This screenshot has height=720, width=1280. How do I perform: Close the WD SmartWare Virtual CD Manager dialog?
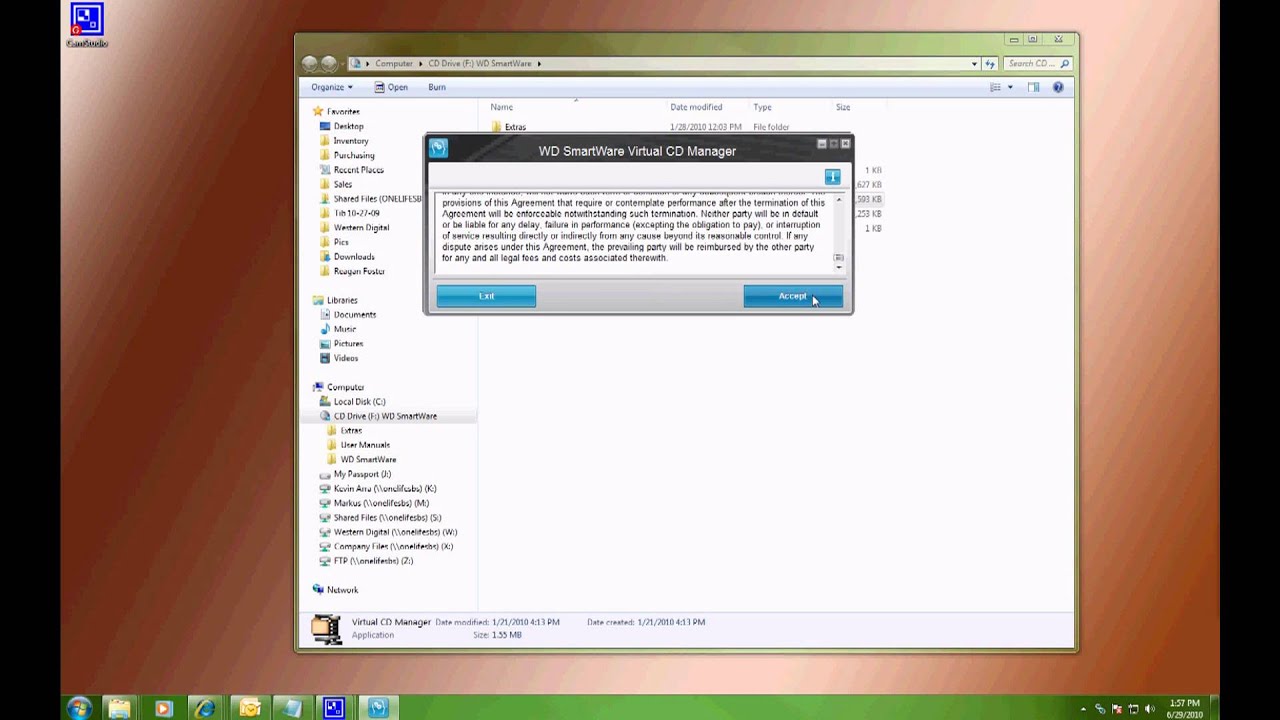[x=845, y=144]
